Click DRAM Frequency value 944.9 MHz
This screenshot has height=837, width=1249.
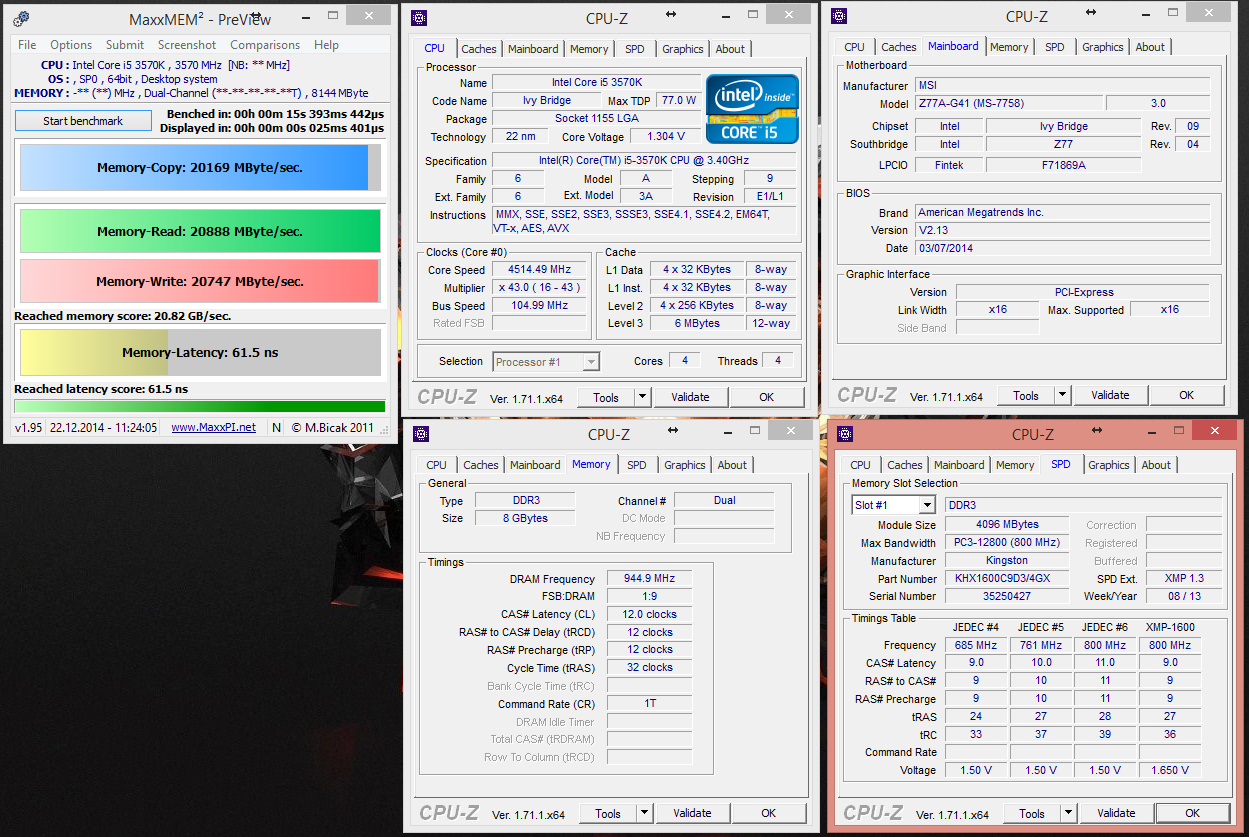[x=648, y=579]
